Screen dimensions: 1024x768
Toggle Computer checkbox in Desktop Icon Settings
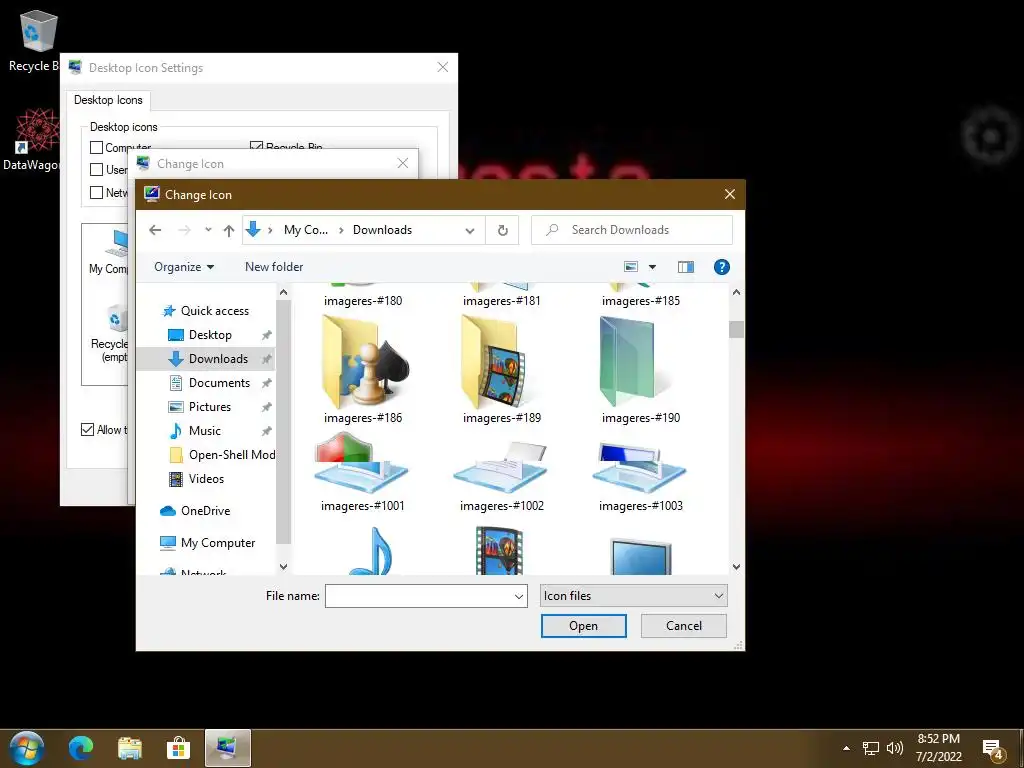97,148
